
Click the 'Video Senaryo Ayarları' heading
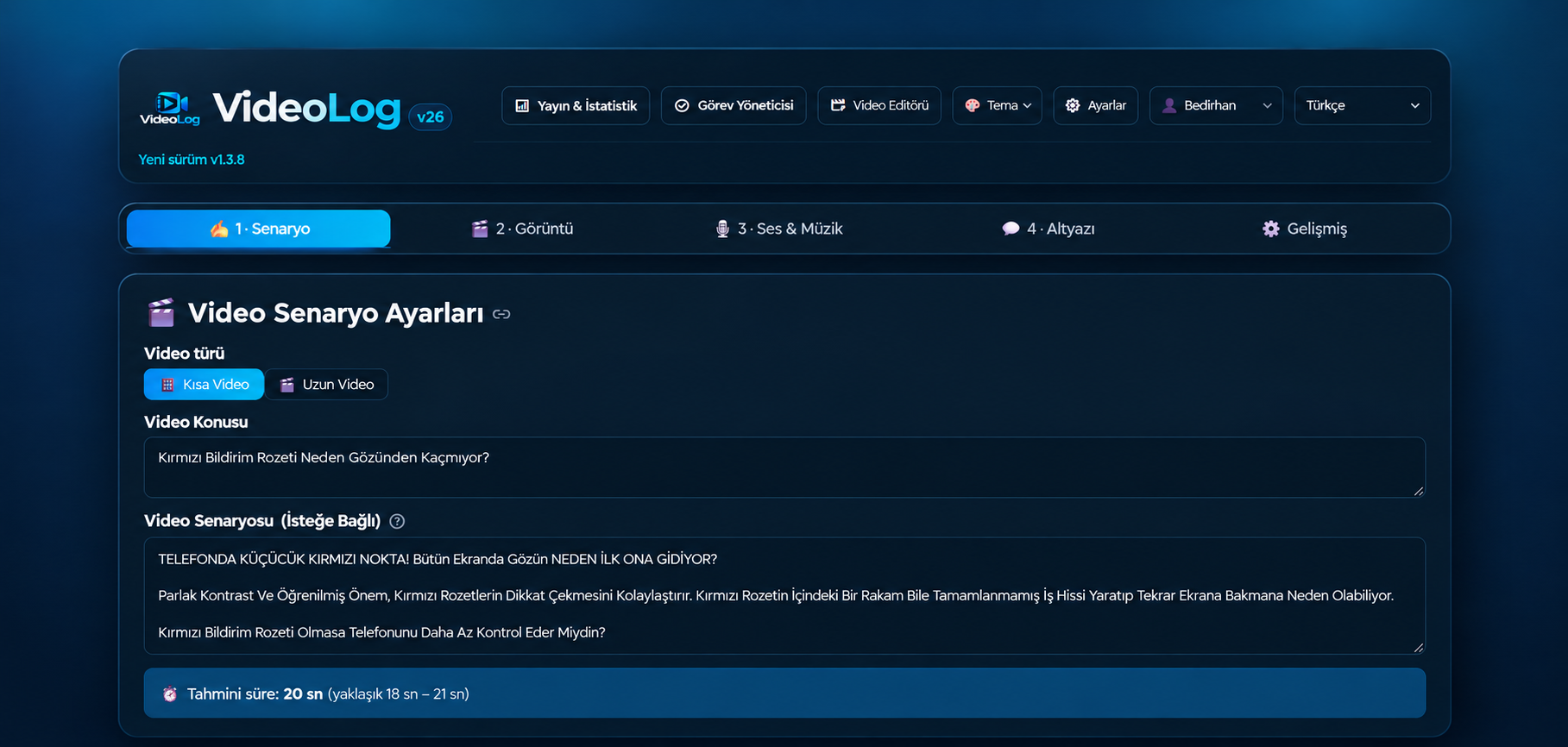click(336, 312)
